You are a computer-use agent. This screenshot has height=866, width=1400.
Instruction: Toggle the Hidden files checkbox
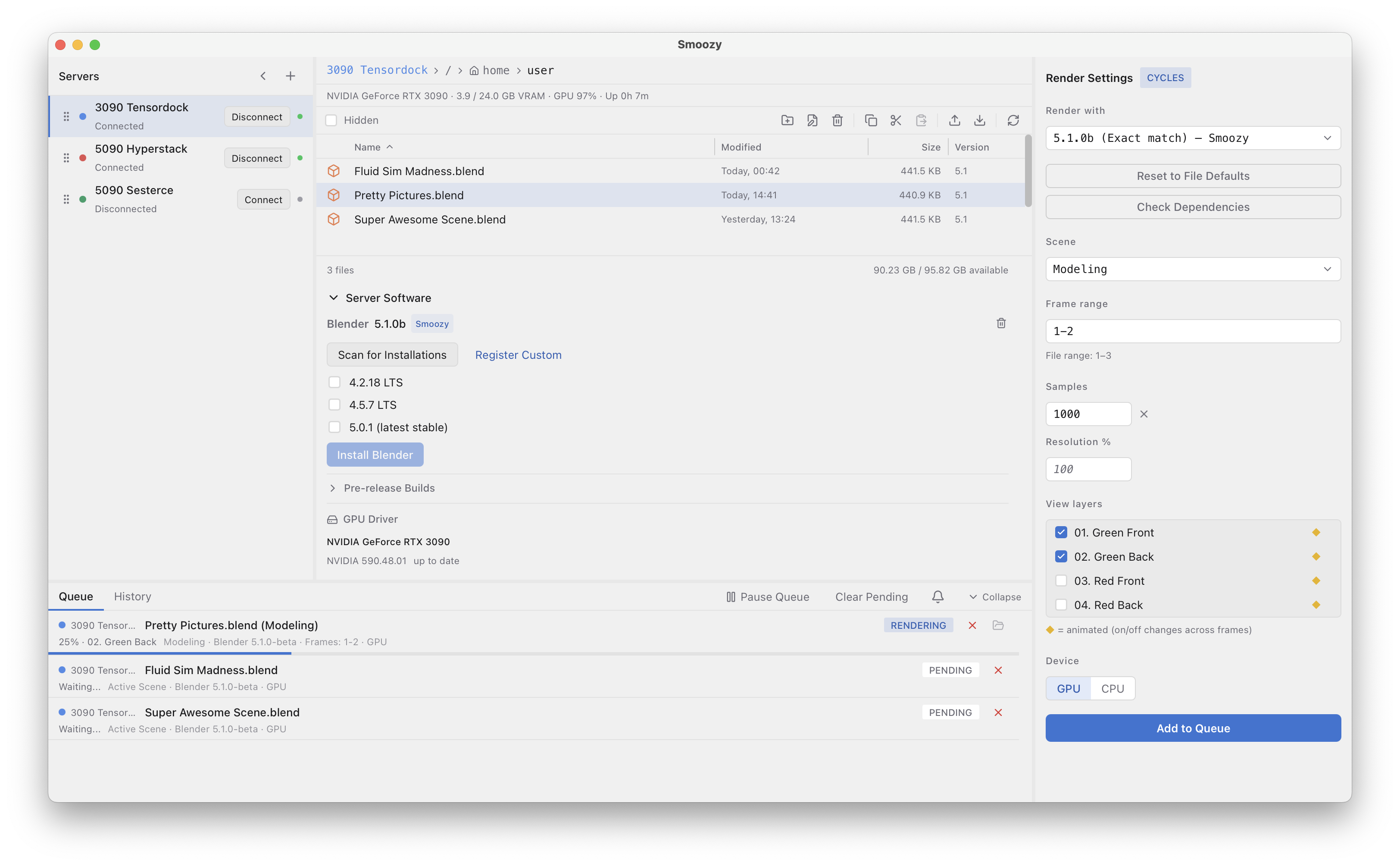(x=331, y=120)
